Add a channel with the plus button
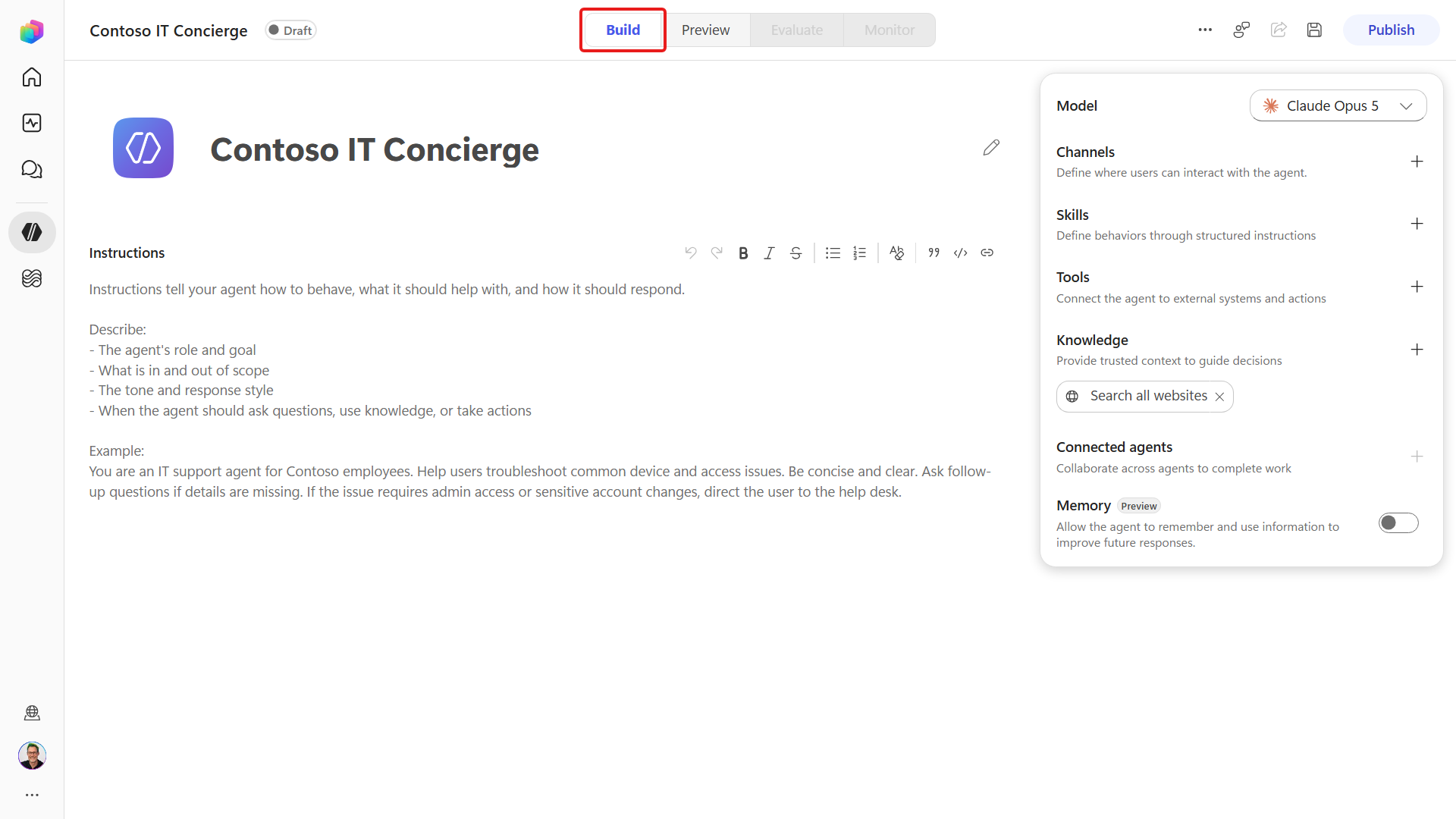Image resolution: width=1456 pixels, height=819 pixels. click(x=1417, y=162)
